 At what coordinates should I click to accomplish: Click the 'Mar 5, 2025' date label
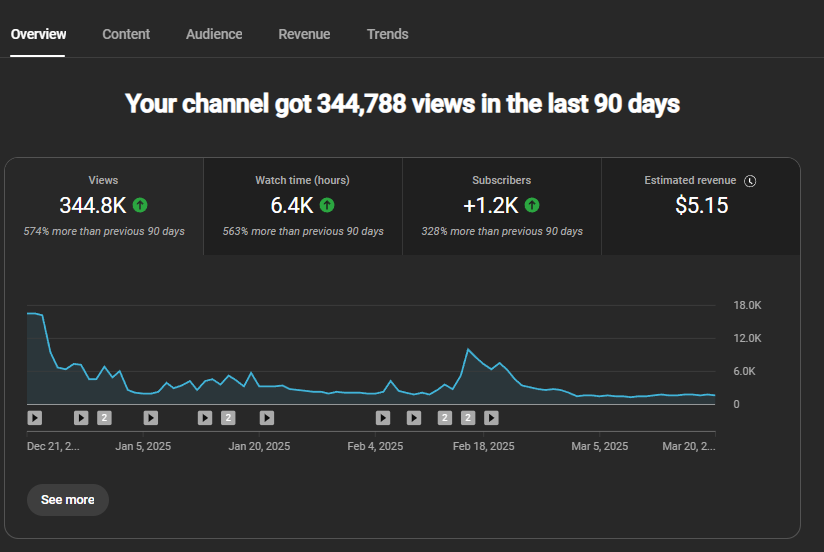tap(600, 446)
